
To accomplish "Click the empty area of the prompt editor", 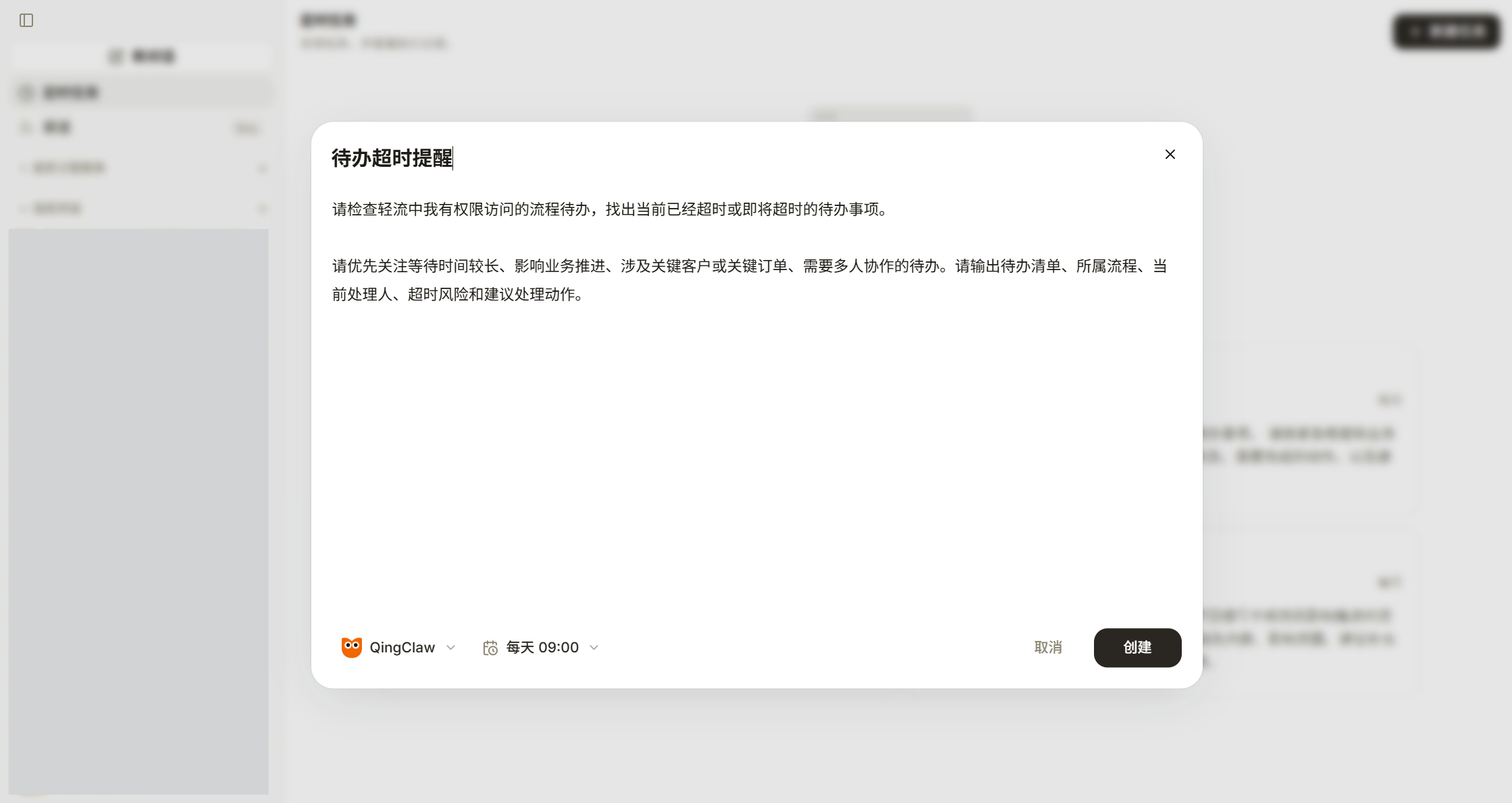I will (x=756, y=459).
